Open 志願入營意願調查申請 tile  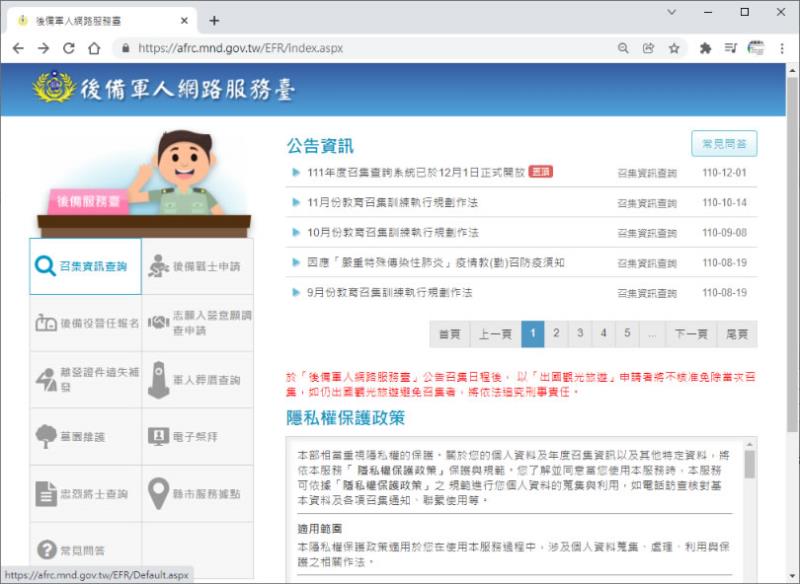(x=197, y=323)
